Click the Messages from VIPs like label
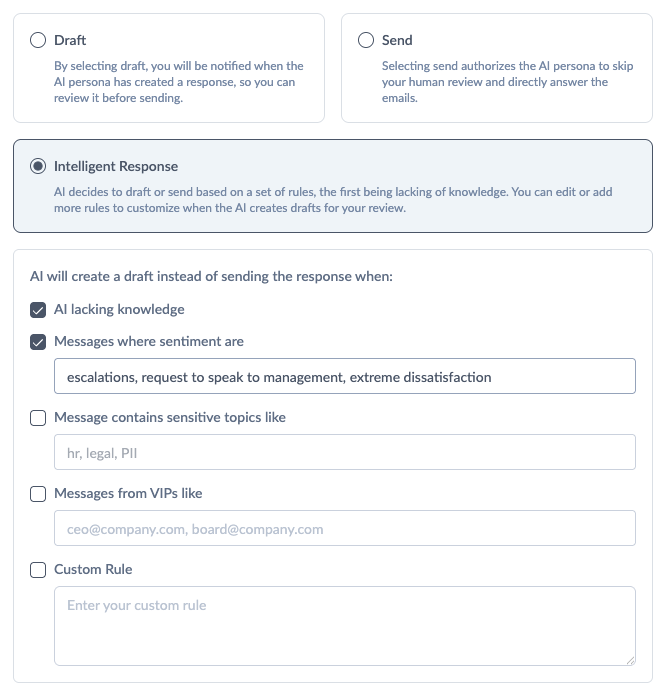660x690 pixels. pyautogui.click(x=128, y=493)
